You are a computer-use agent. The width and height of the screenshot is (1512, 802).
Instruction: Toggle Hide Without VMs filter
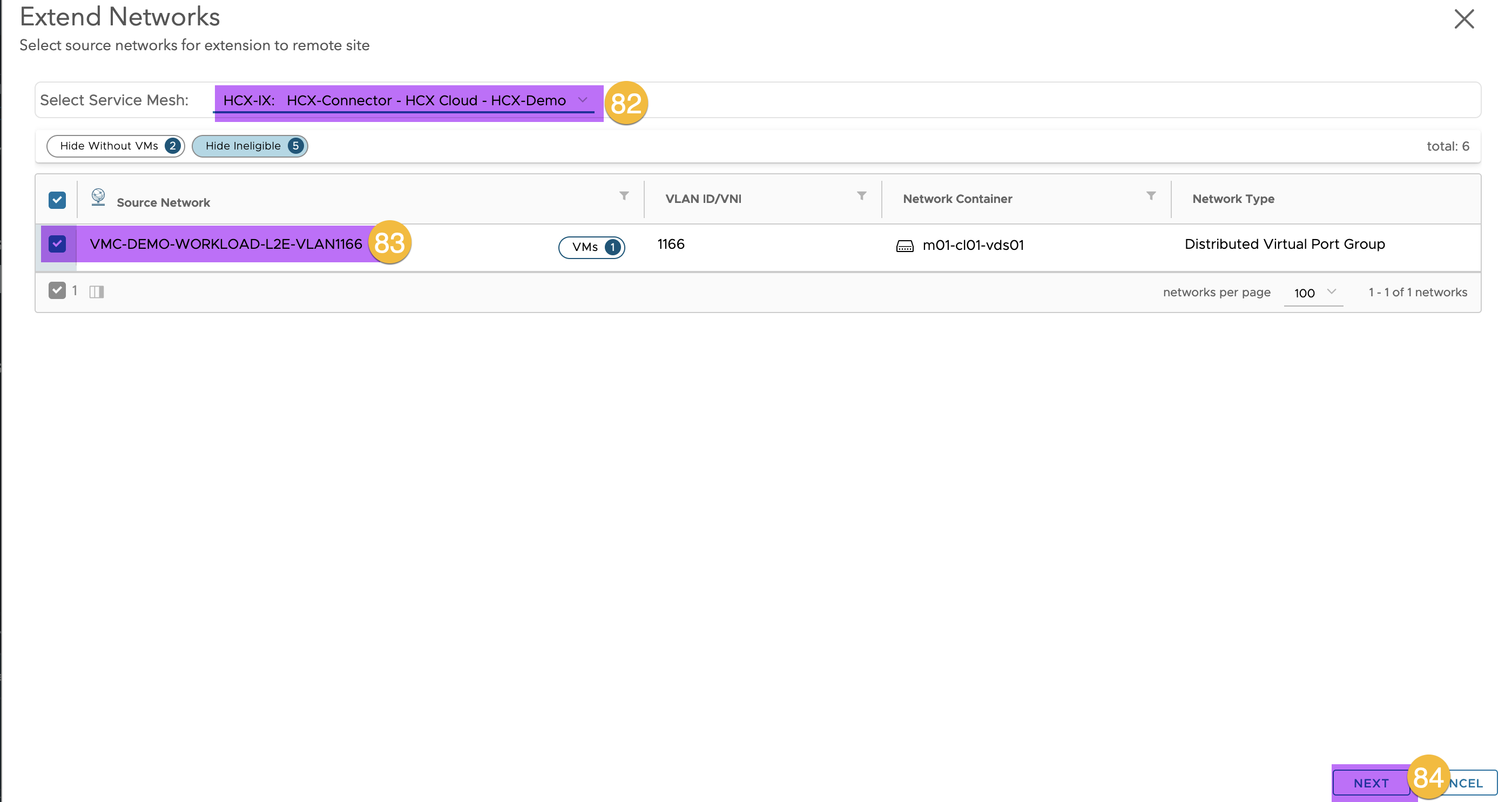pos(116,146)
